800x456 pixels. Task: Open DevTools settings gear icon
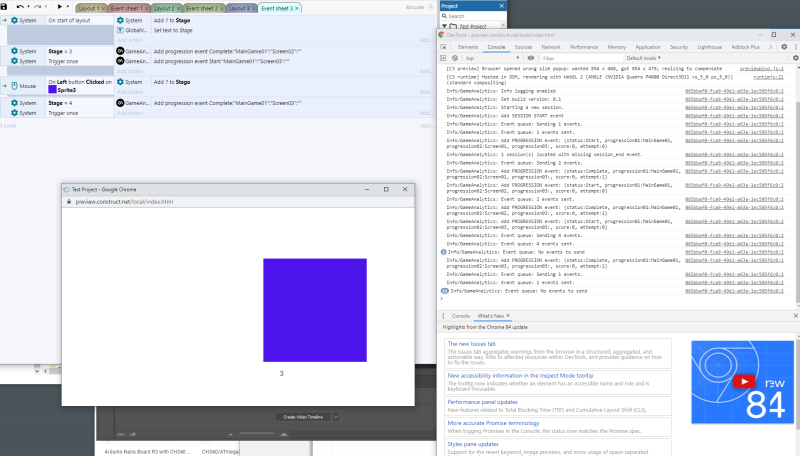tap(784, 47)
